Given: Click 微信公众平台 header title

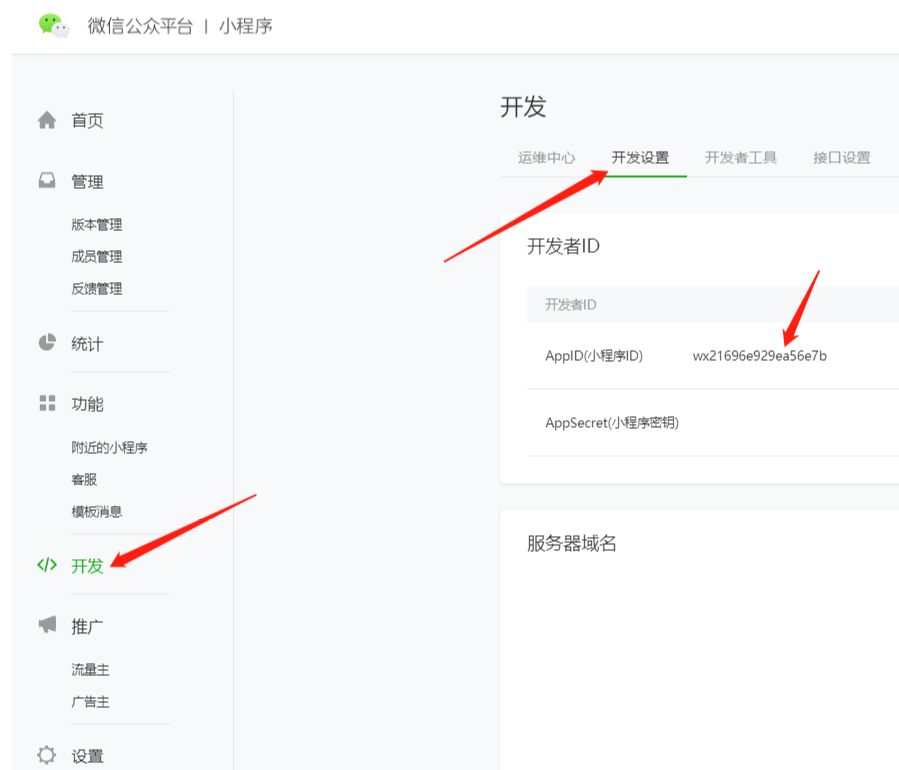Looking at the screenshot, I should tap(140, 26).
